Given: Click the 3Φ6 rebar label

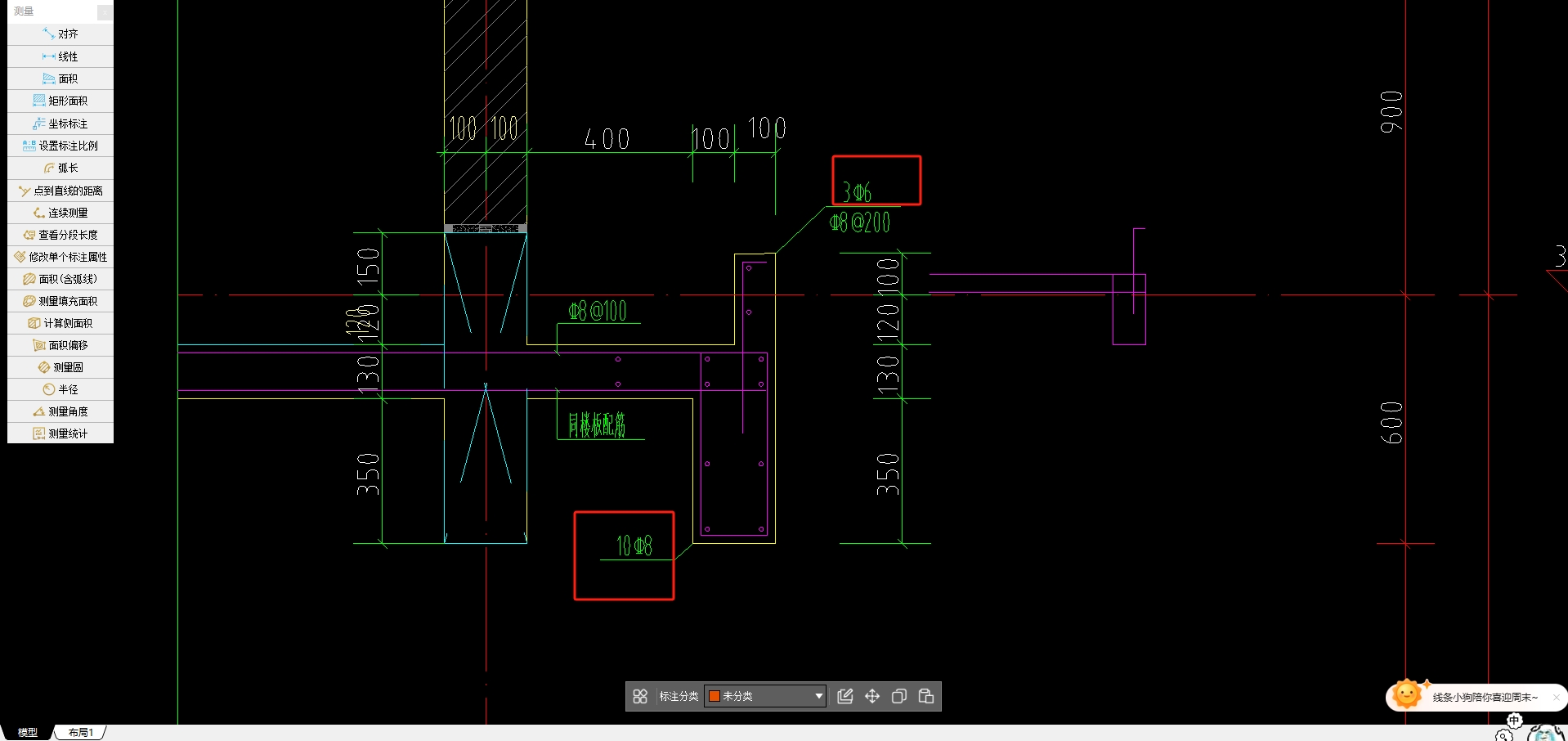Looking at the screenshot, I should point(857,192).
